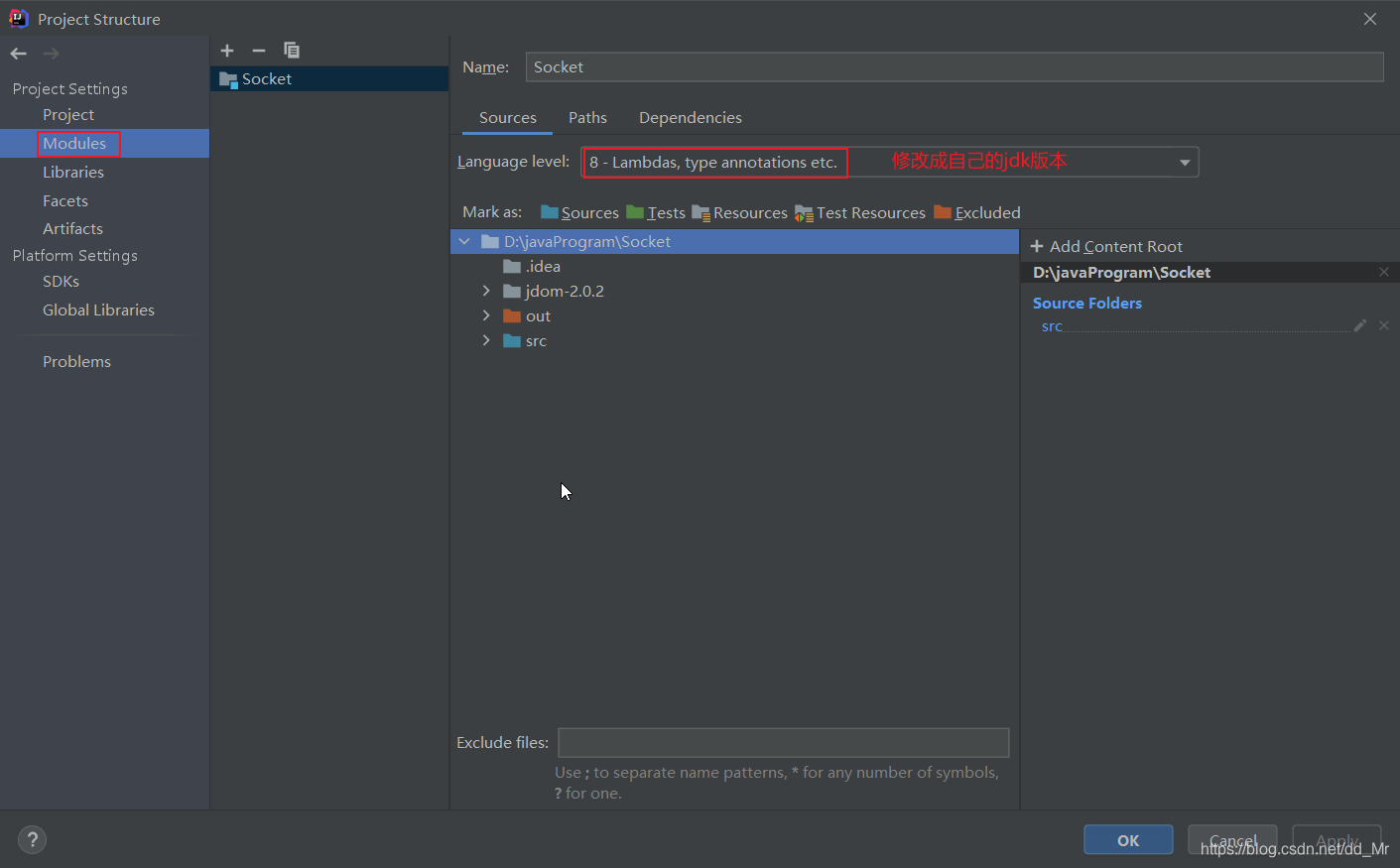Expand the jdom-2.0.2 folder
Image resolution: width=1400 pixels, height=868 pixels.
point(486,291)
